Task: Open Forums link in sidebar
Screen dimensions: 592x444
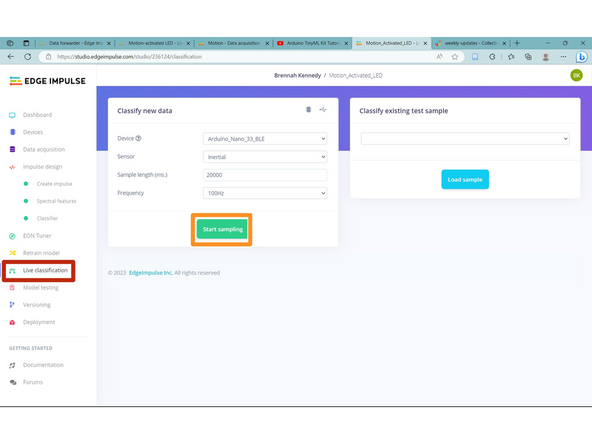Action: (33, 382)
